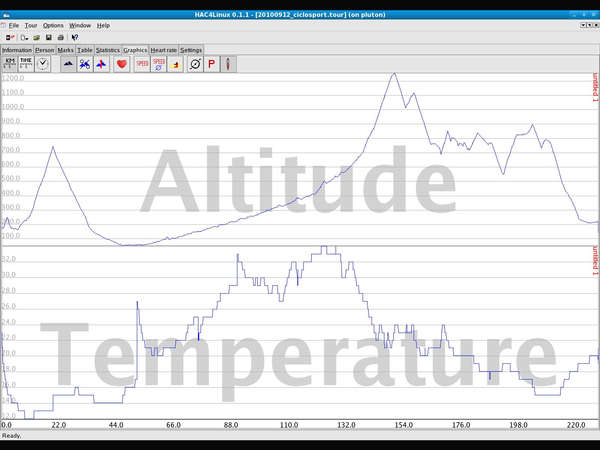The height and width of the screenshot is (450, 600).
Task: Open the Tour menu
Action: coord(31,25)
